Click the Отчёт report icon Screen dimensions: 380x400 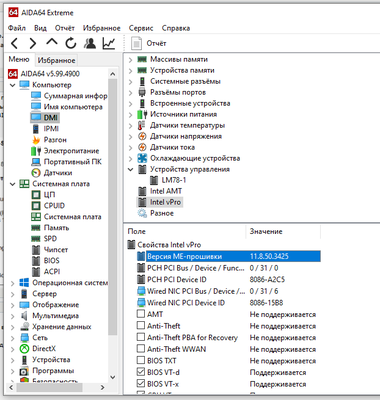coord(136,43)
